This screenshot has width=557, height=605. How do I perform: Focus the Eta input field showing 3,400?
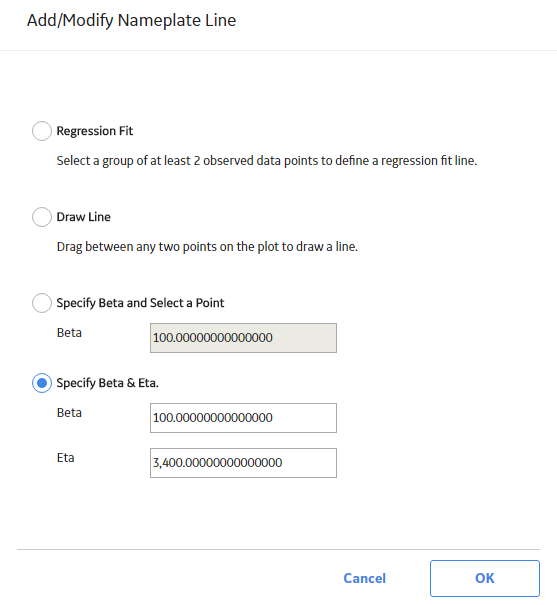pos(243,463)
